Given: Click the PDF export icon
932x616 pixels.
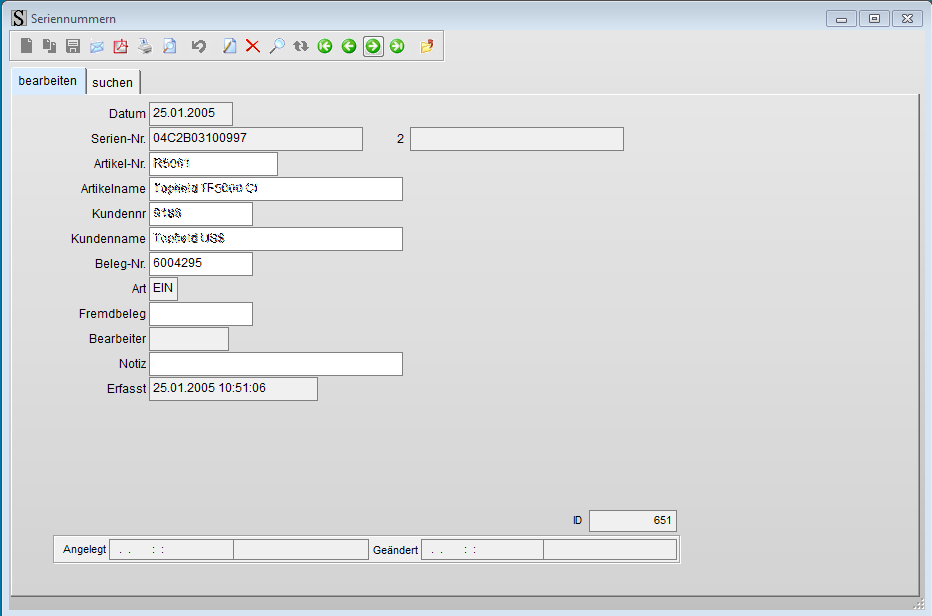Looking at the screenshot, I should (121, 46).
